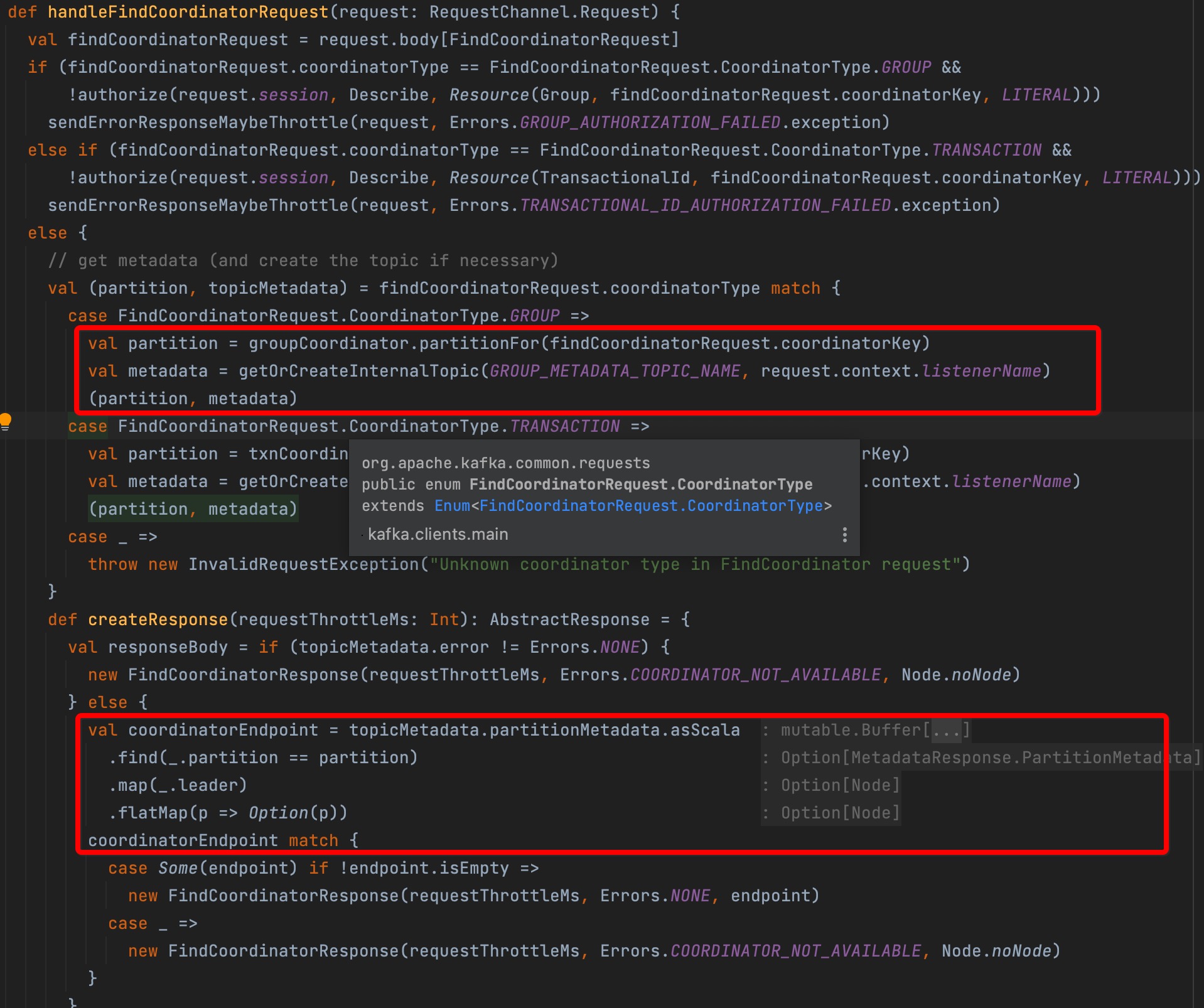The height and width of the screenshot is (1008, 1204).
Task: Click .flatMap(p => Option(p)) call
Action: pos(228,813)
